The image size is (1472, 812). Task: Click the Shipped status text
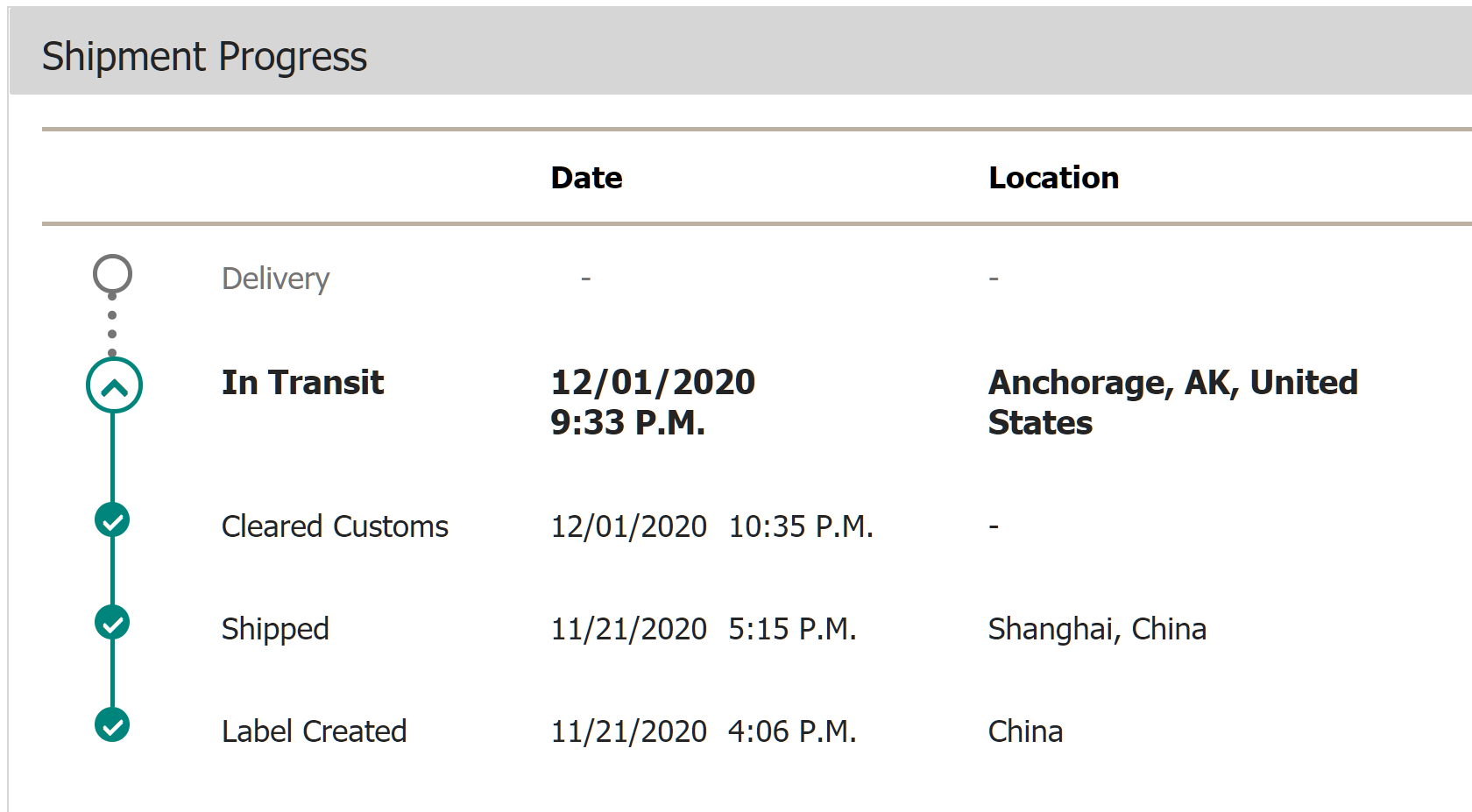point(275,629)
